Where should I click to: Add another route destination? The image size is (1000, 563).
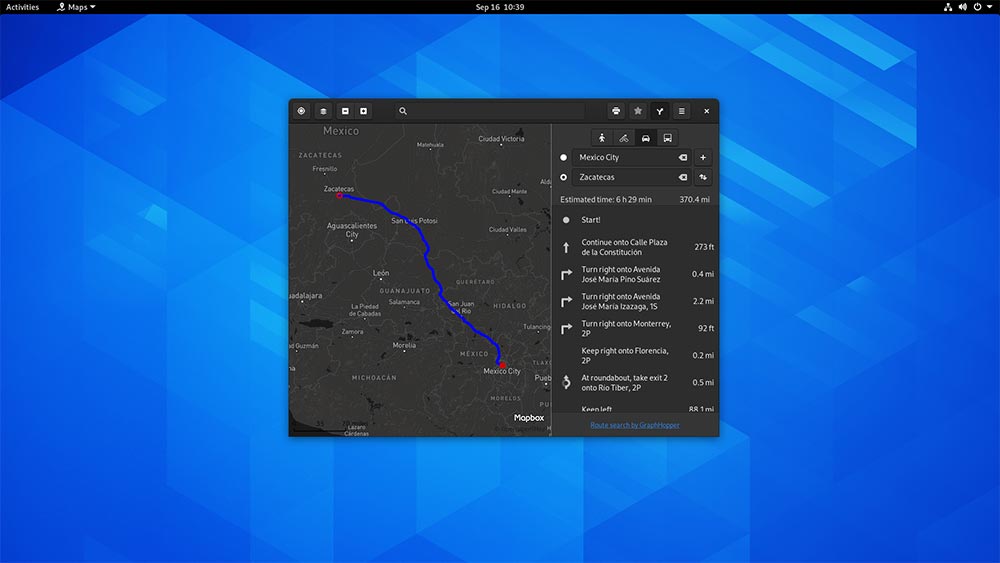703,157
